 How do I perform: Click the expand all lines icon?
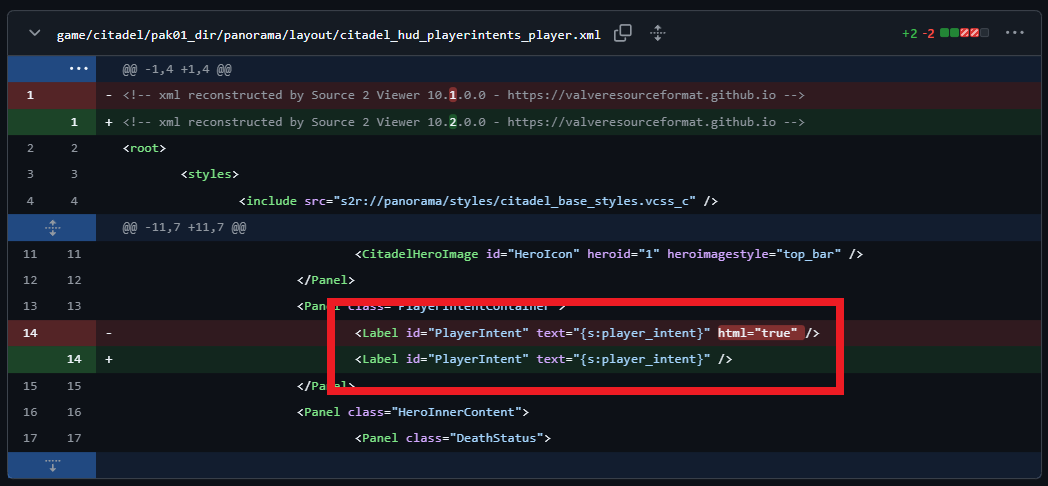pyautogui.click(x=657, y=33)
